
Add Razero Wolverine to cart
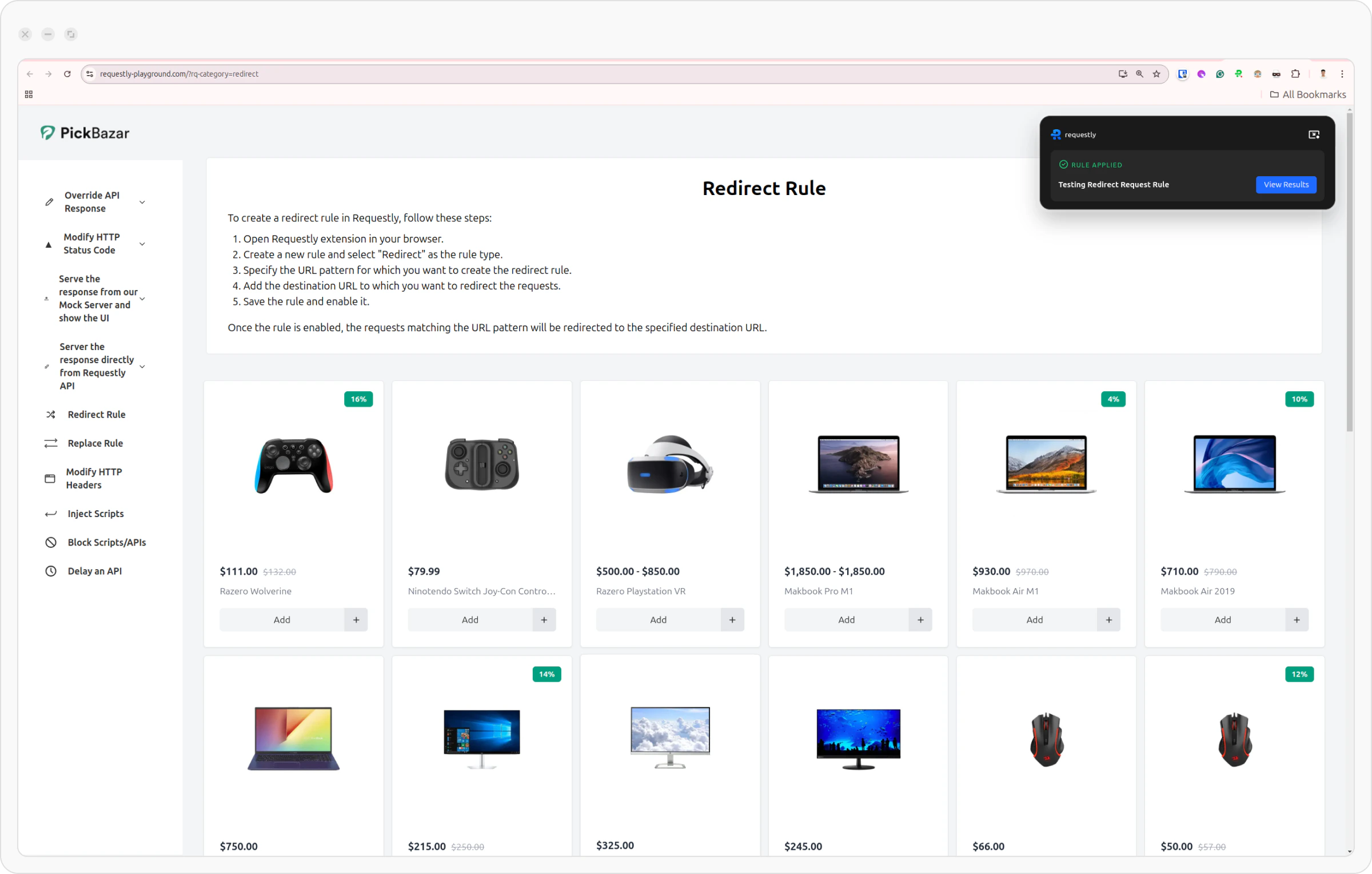(282, 619)
